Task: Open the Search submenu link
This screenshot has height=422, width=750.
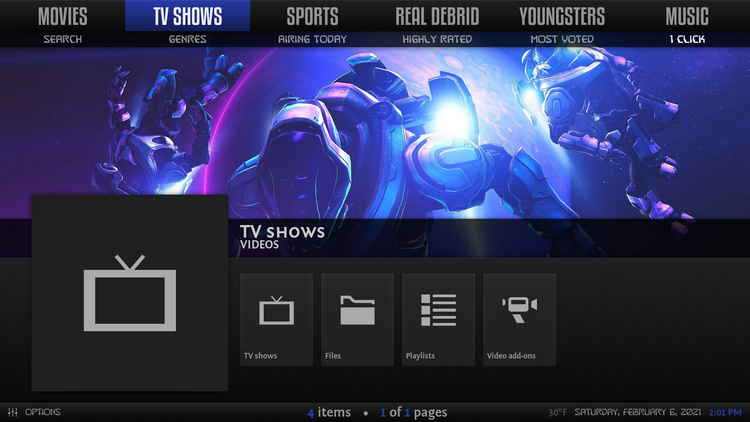Action: [63, 39]
